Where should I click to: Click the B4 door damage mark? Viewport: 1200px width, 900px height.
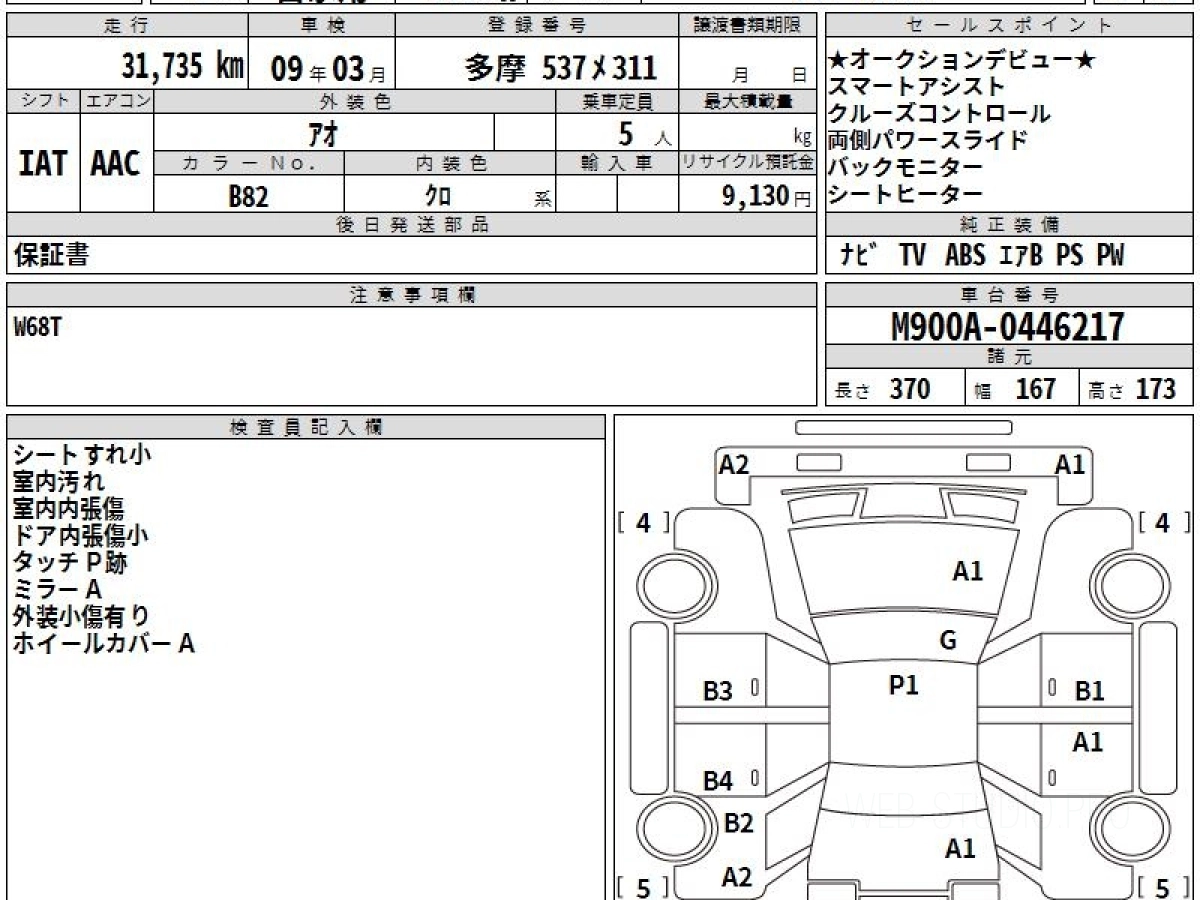(718, 781)
